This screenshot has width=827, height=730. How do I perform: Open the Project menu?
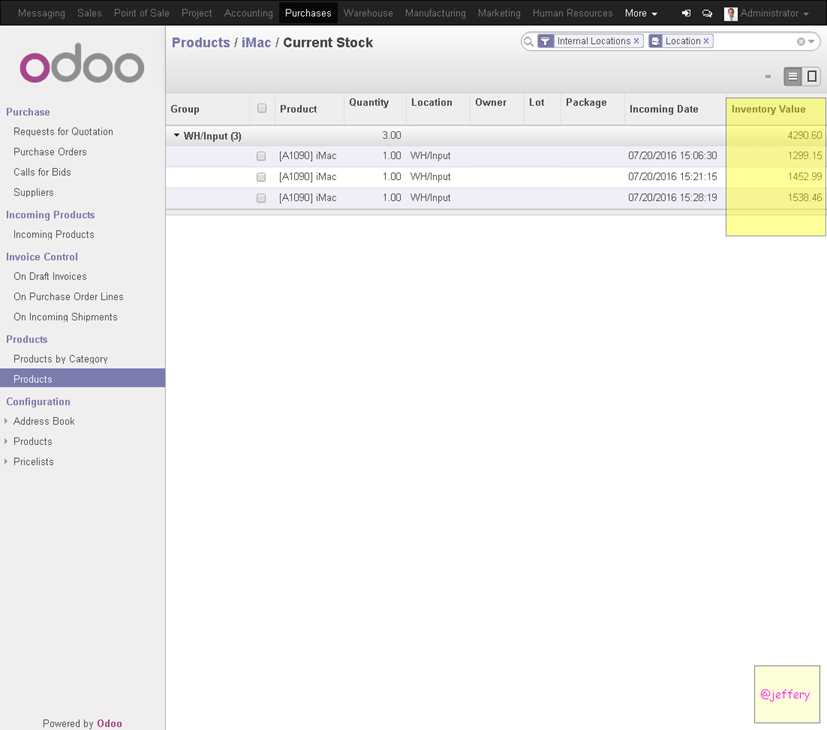coord(196,13)
